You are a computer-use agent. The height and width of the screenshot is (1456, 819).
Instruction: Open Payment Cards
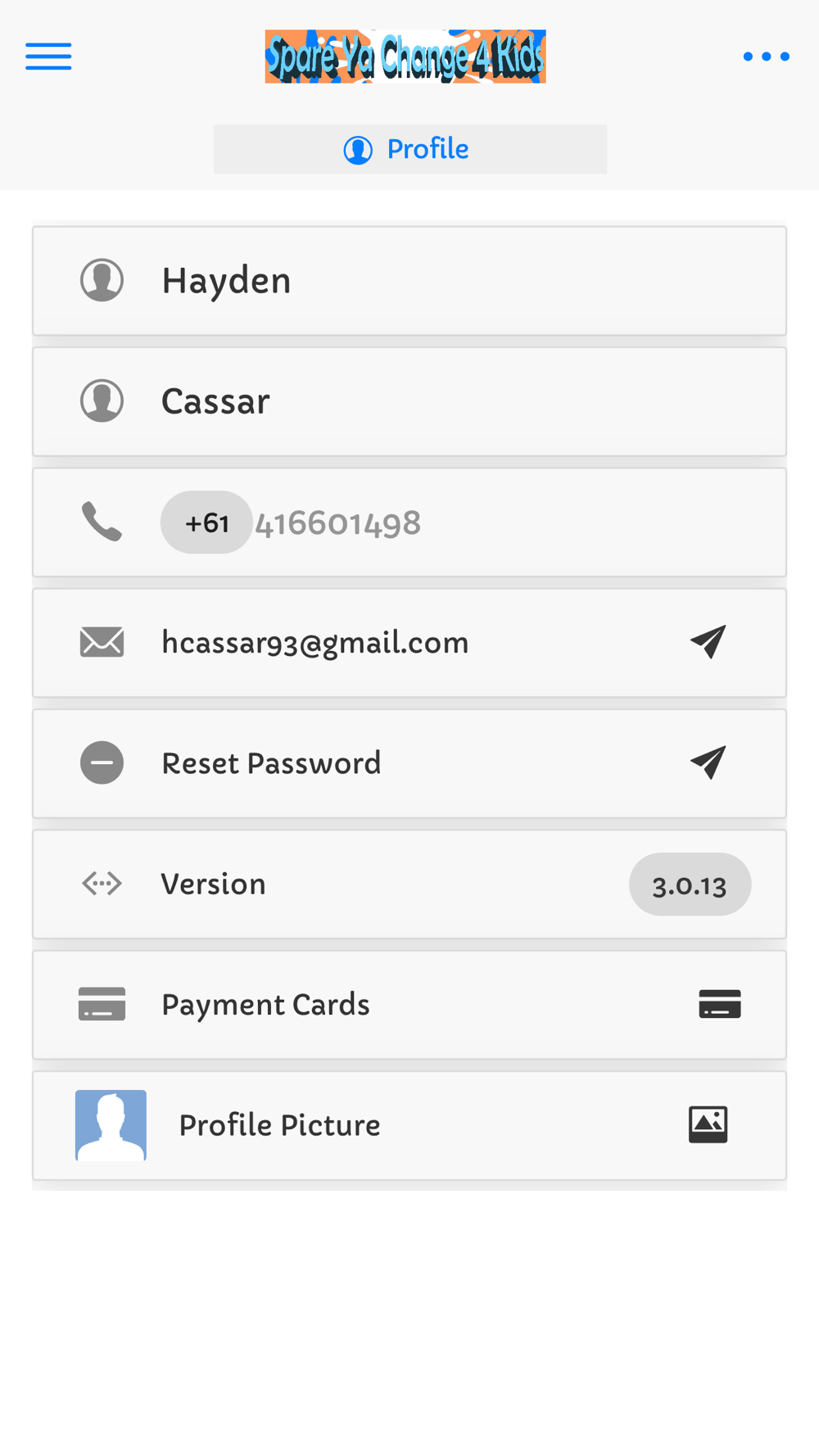click(x=409, y=1005)
